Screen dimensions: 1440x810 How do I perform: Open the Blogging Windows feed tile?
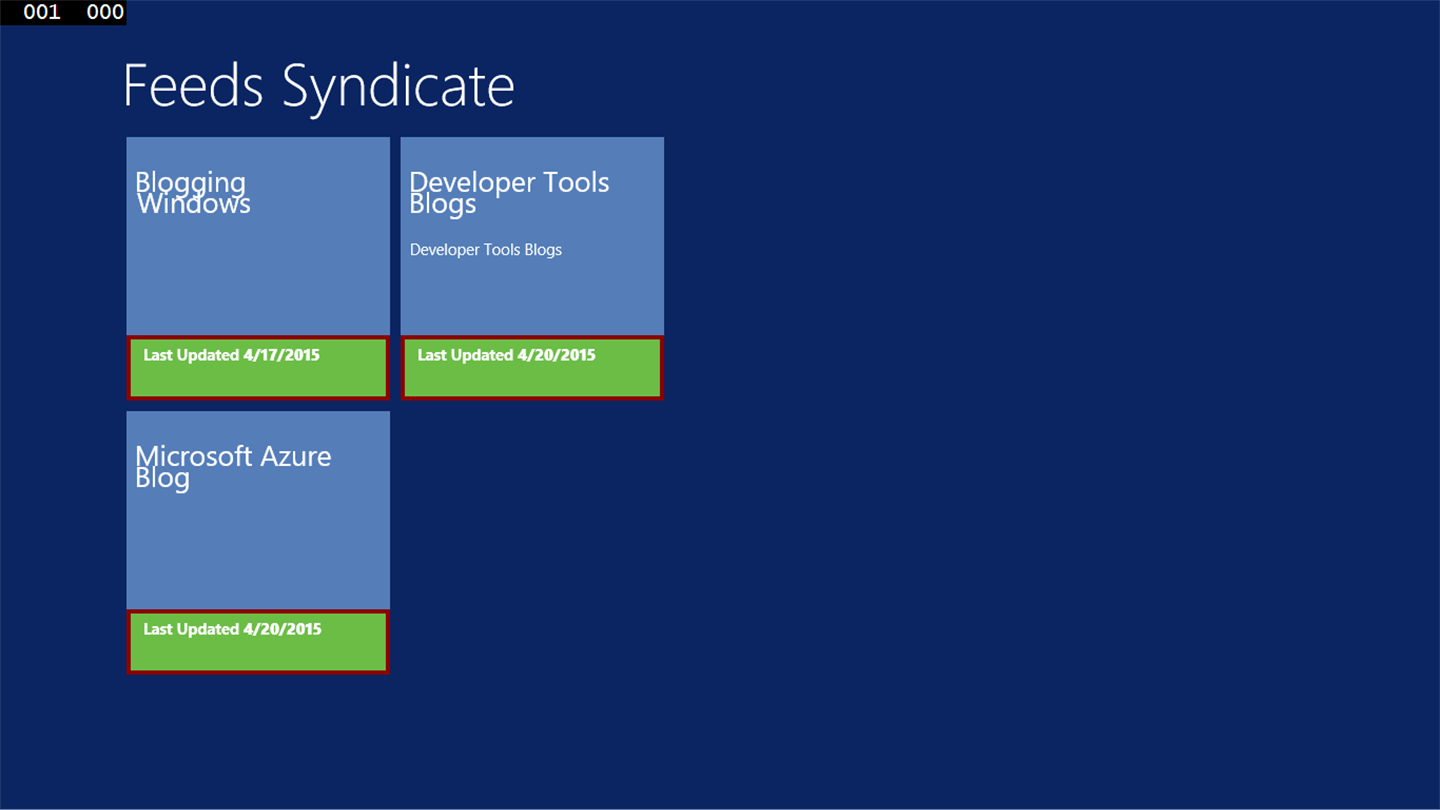(258, 268)
